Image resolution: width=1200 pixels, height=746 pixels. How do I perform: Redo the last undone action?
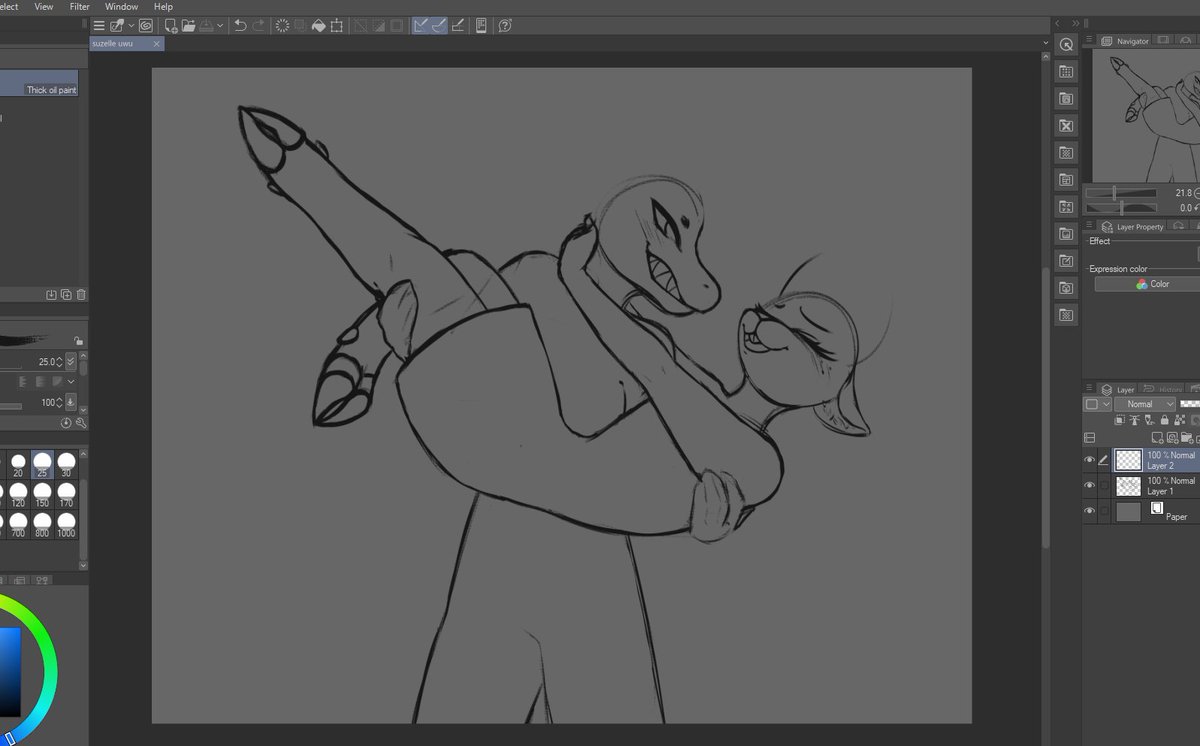point(259,25)
